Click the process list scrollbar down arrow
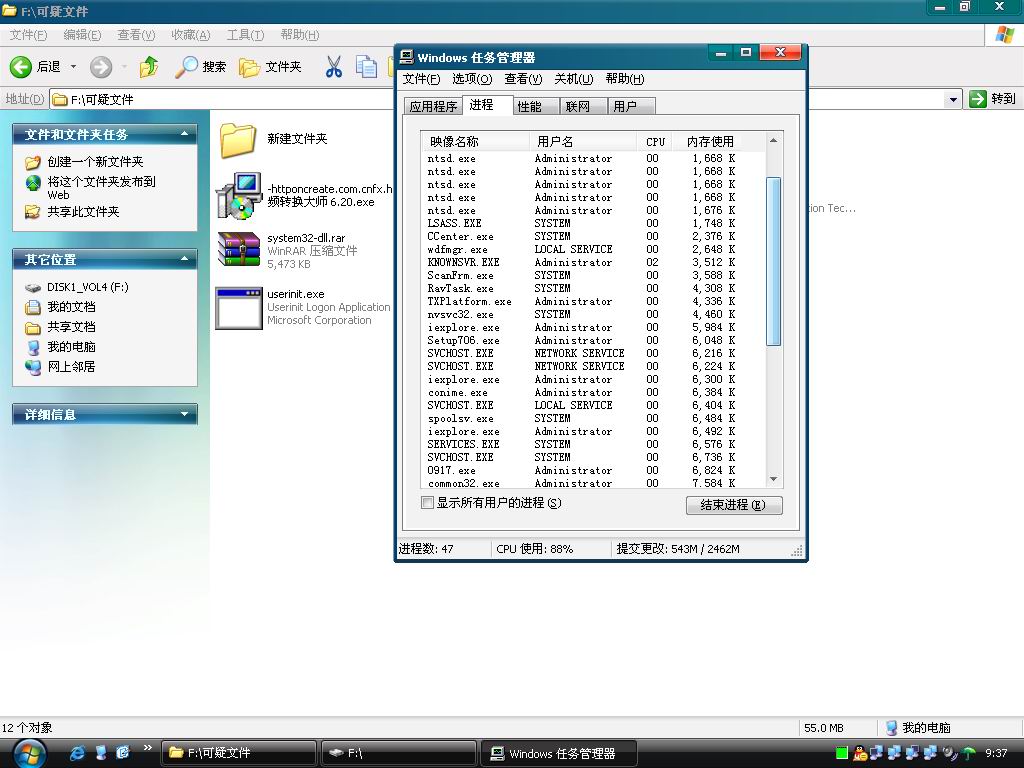1024x768 pixels. point(773,479)
